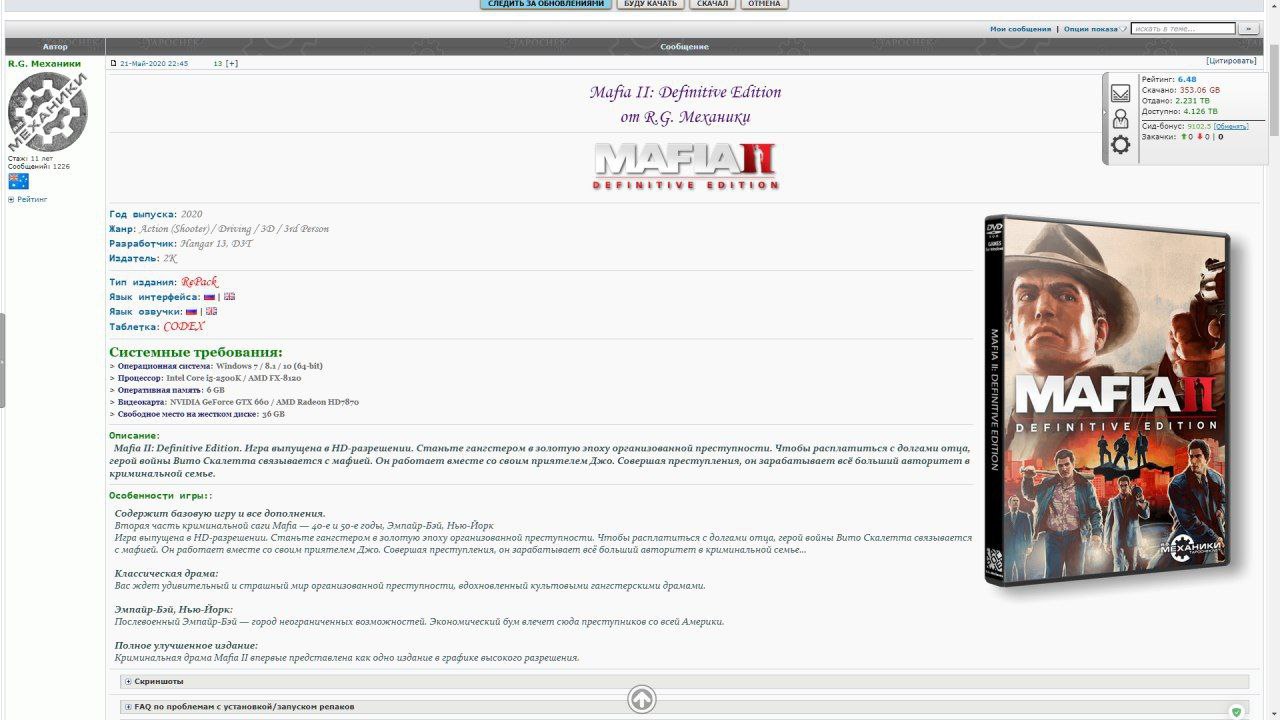Click the Russian flag next to Язык интерфейса
Screen dimensions: 1280x720
[209, 297]
